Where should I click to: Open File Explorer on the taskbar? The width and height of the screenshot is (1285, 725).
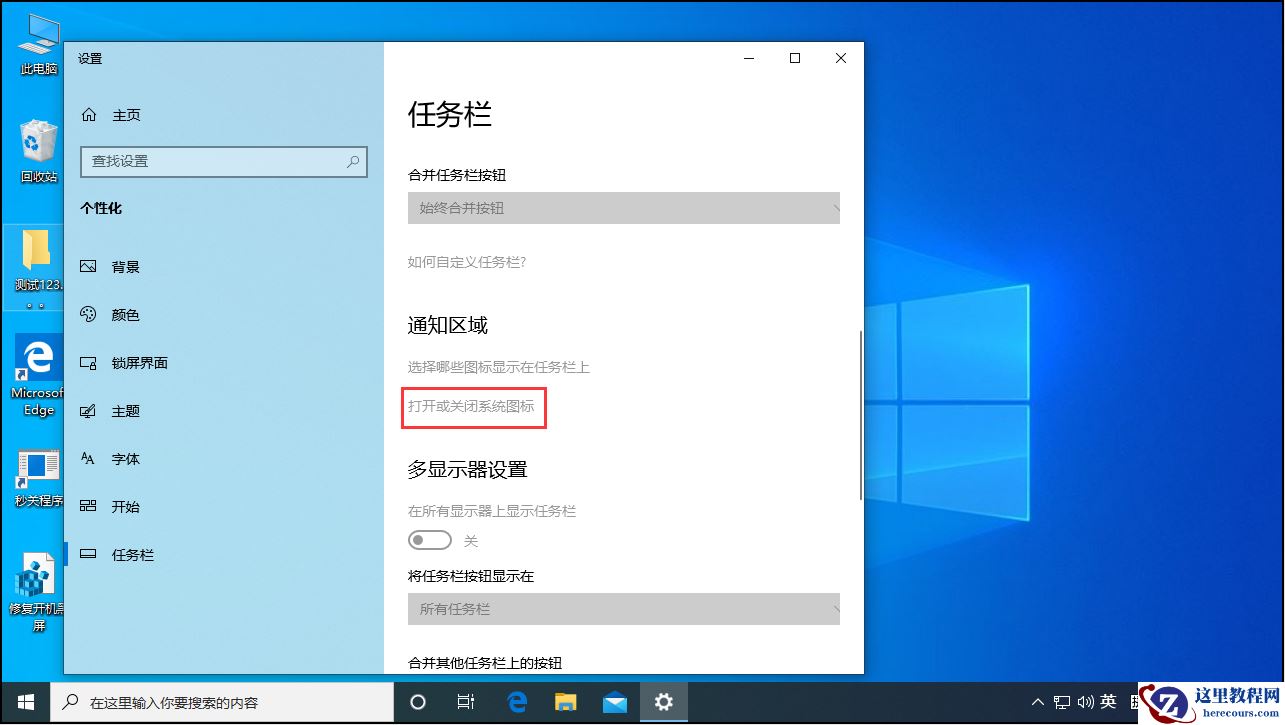coord(565,703)
